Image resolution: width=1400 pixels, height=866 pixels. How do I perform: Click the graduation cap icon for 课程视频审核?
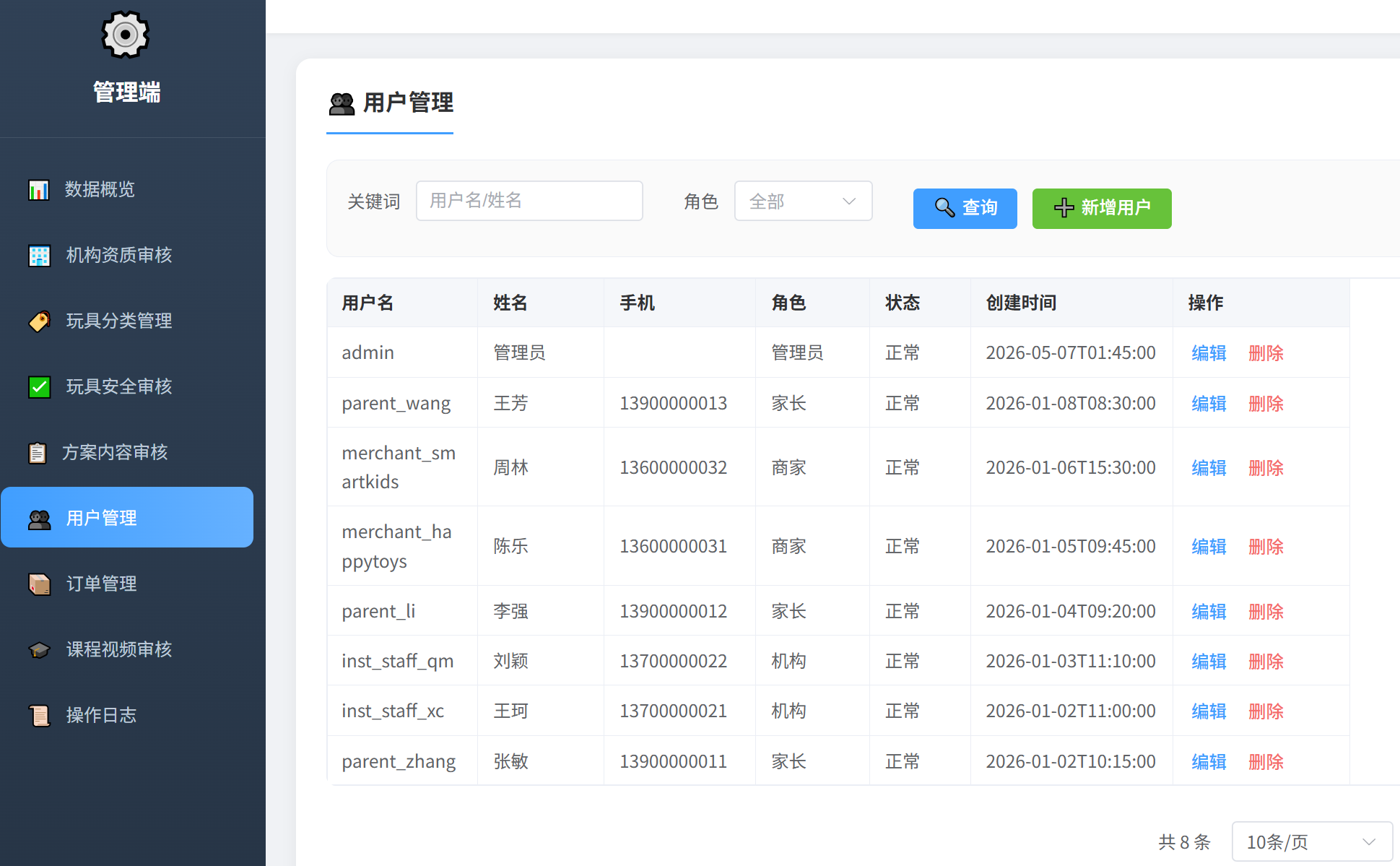(39, 650)
